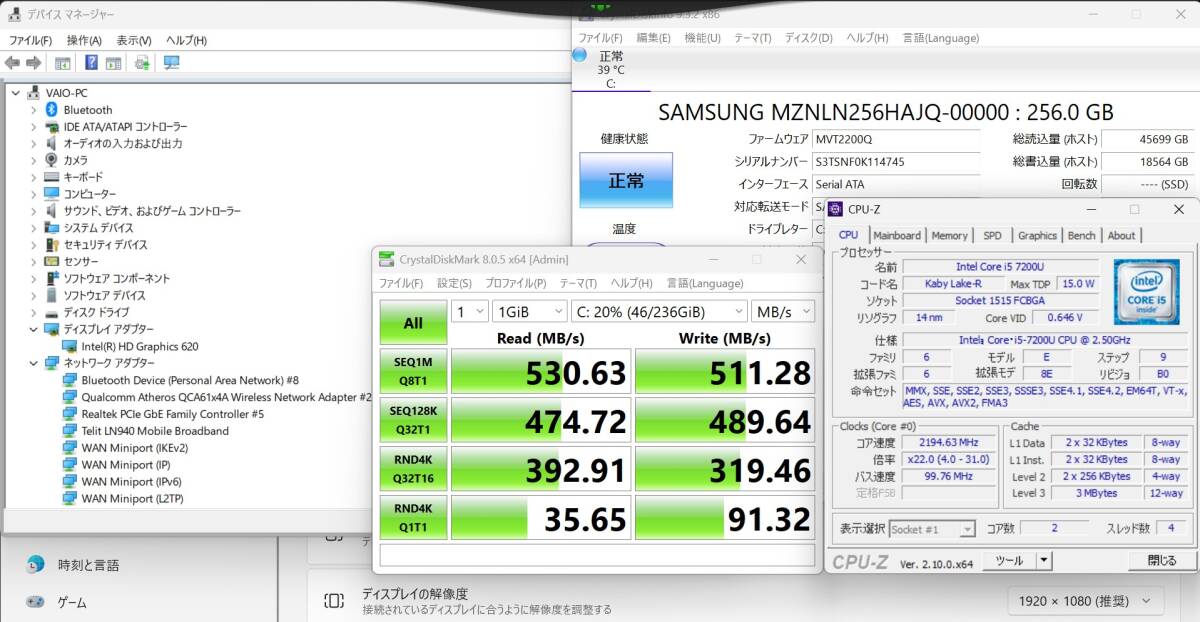Open the MB/s unit dropdown
The height and width of the screenshot is (622, 1200).
(783, 312)
